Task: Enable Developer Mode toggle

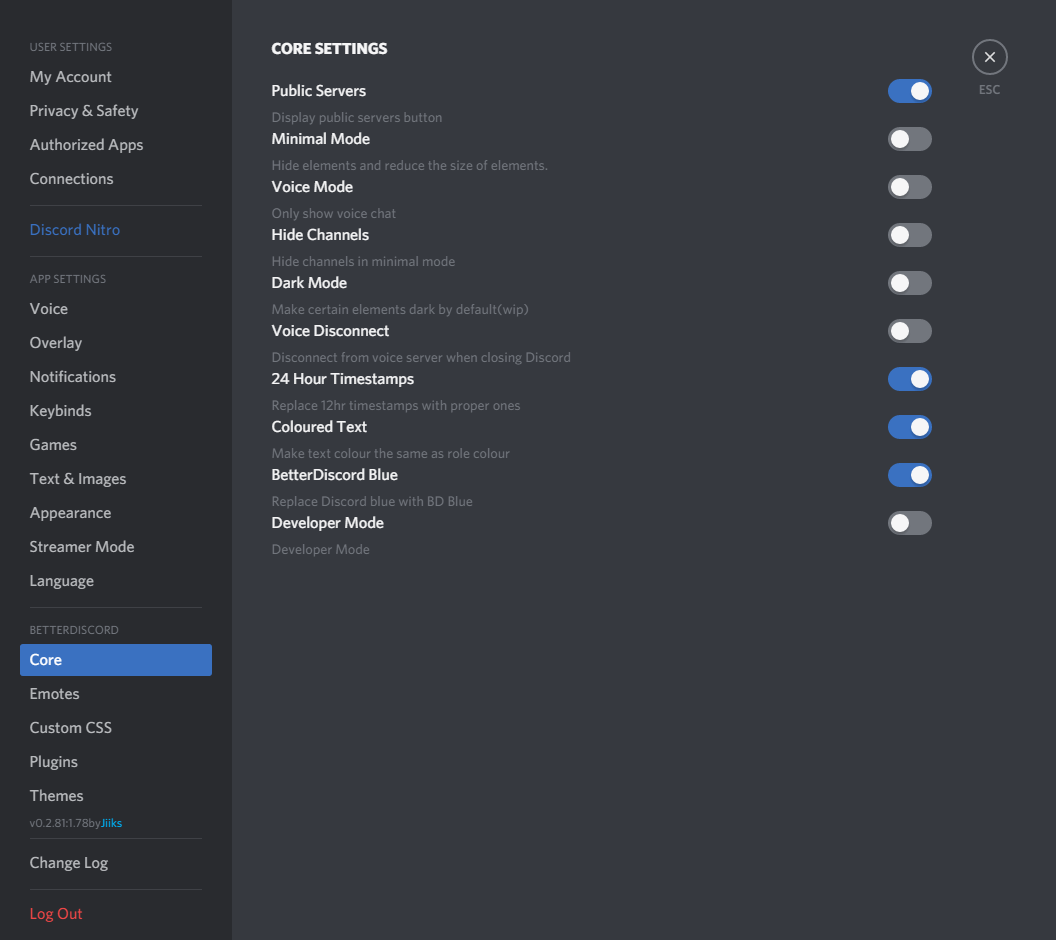Action: [909, 523]
